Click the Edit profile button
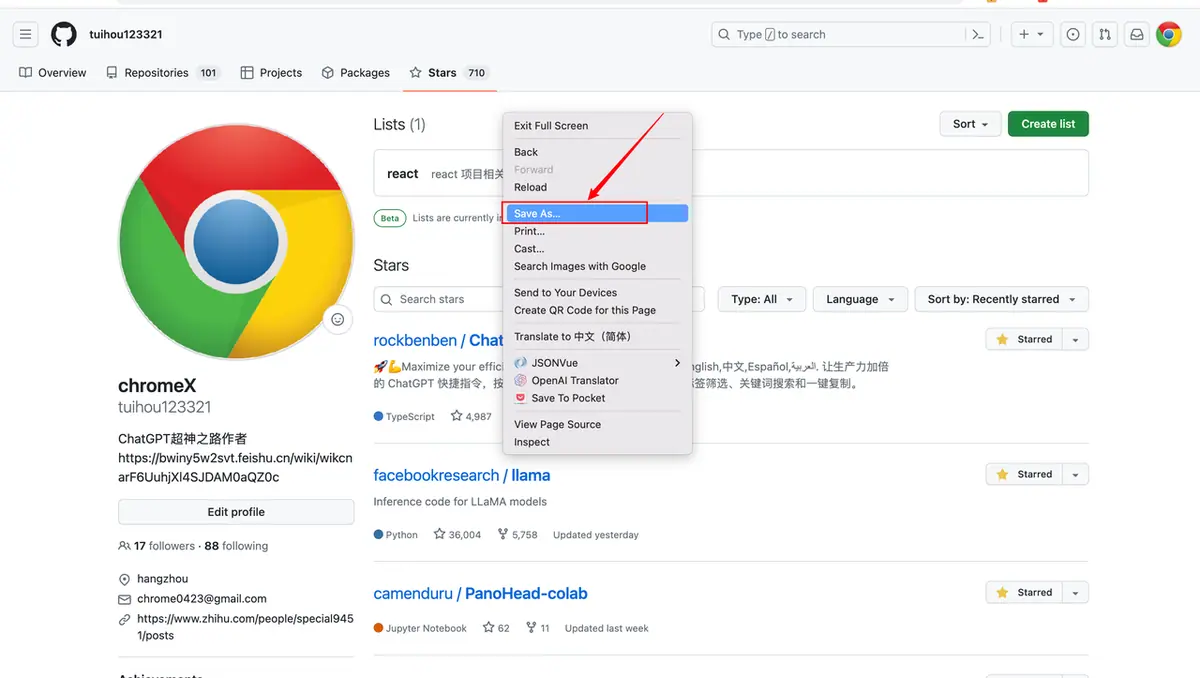 [236, 512]
